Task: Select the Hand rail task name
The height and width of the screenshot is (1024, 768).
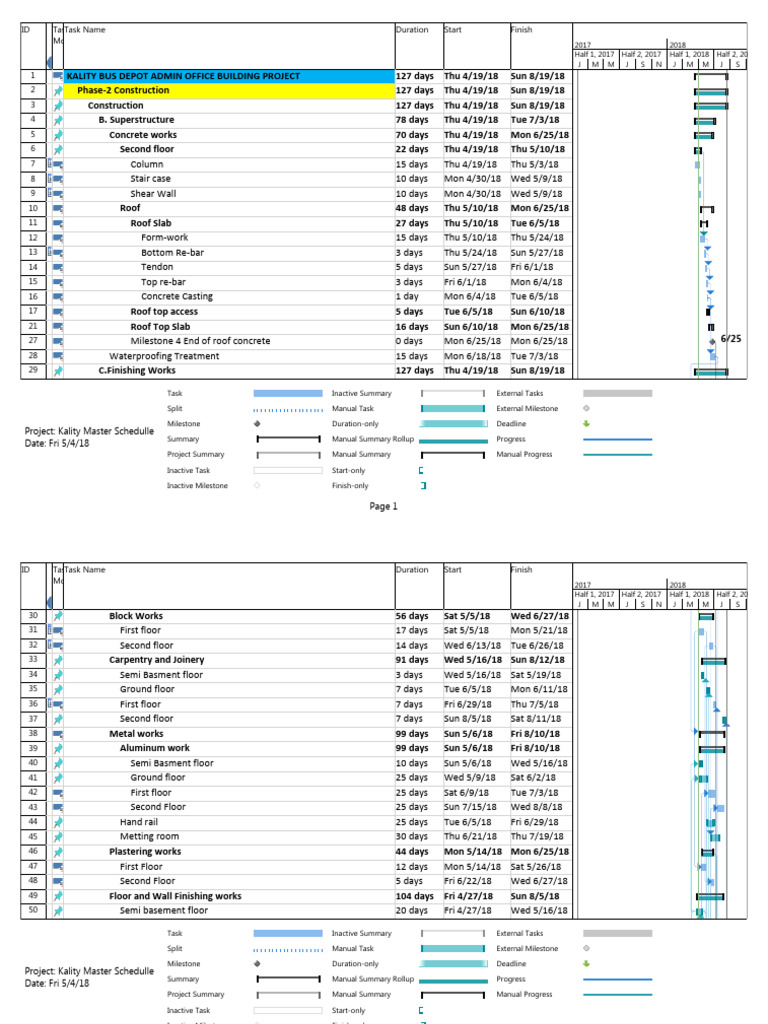Action: tap(138, 822)
